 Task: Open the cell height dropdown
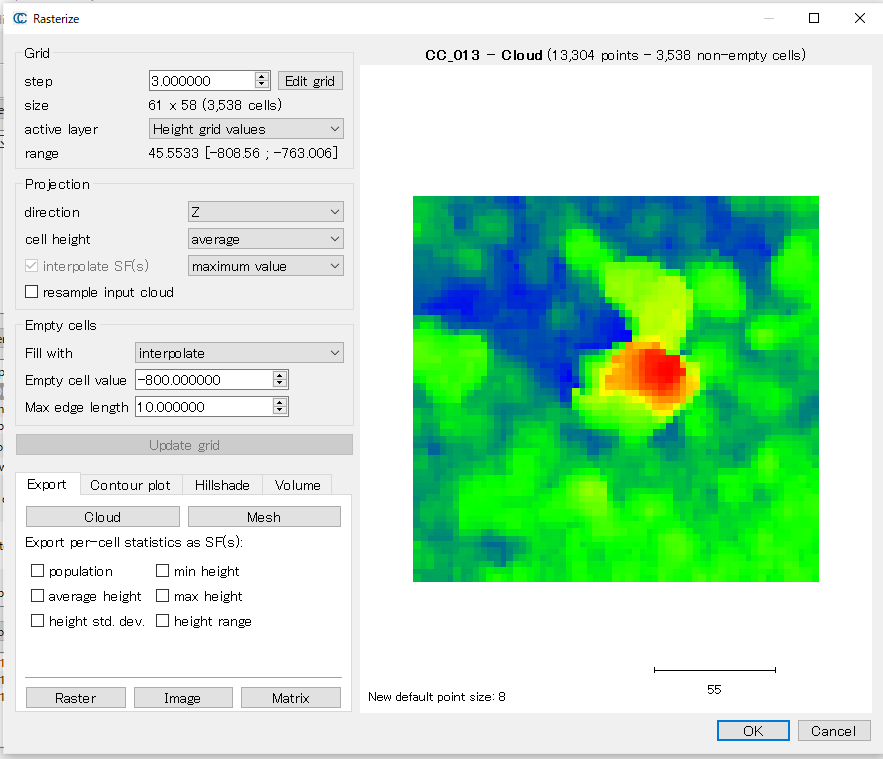pyautogui.click(x=265, y=239)
